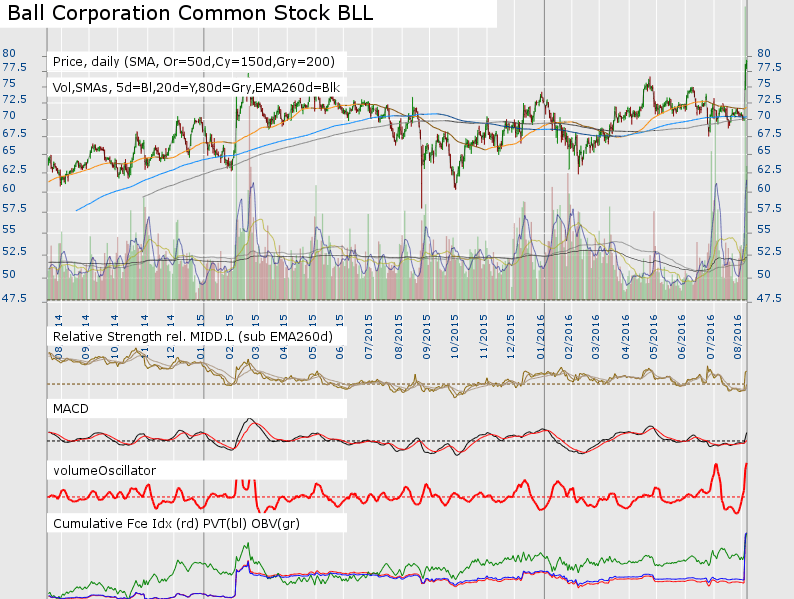Image resolution: width=794 pixels, height=599 pixels.
Task: Click the right price axis value 50
Action: click(764, 274)
